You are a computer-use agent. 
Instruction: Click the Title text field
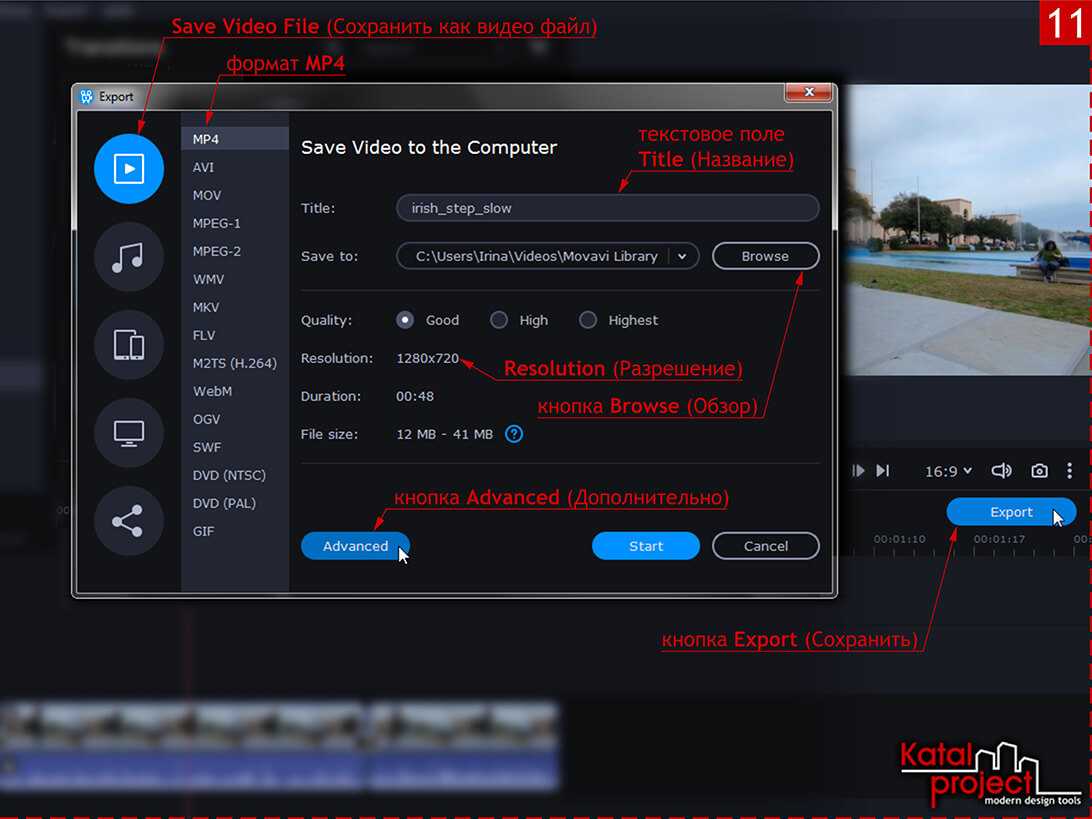pos(607,208)
